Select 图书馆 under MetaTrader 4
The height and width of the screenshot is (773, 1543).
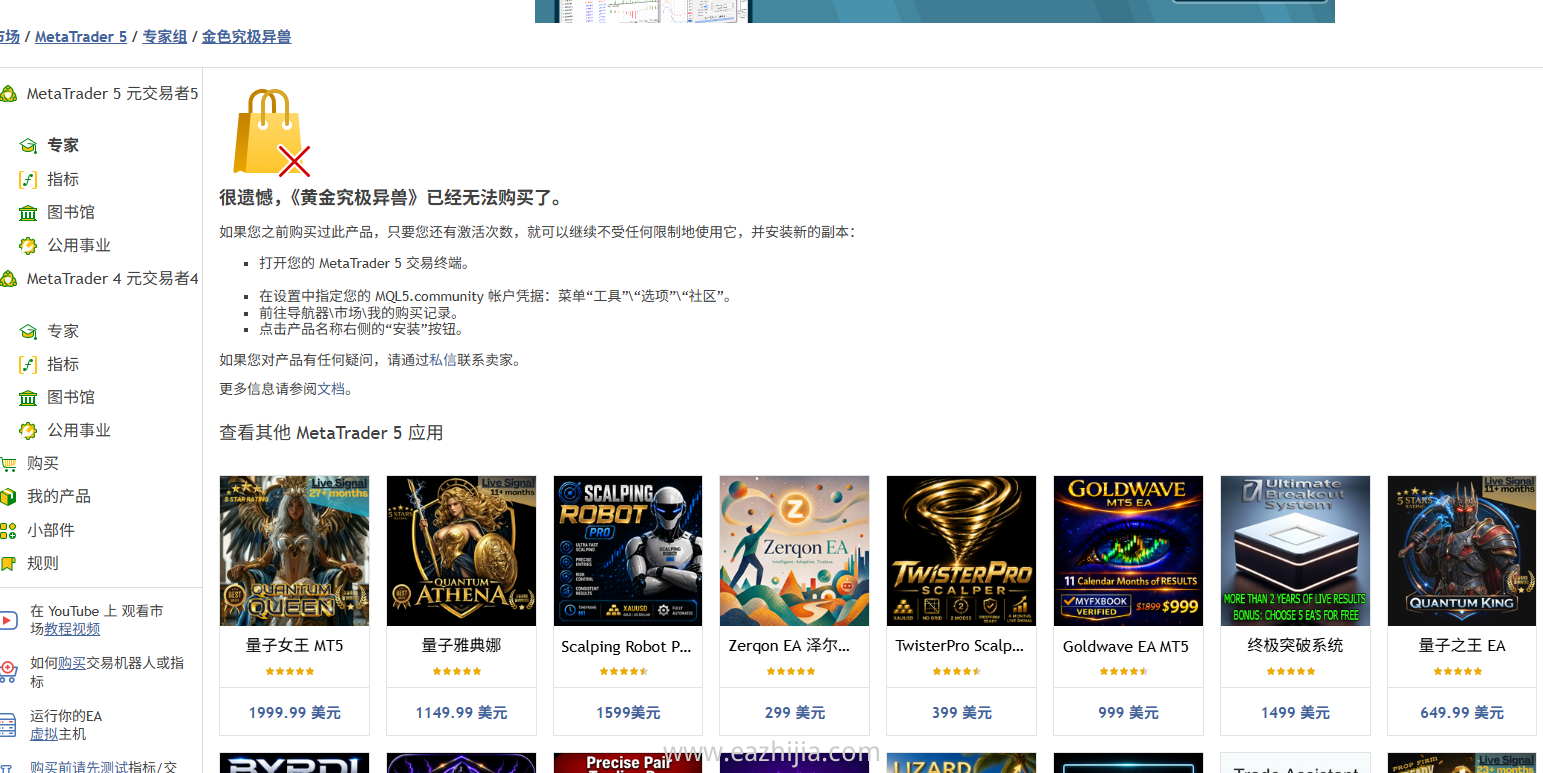click(x=71, y=398)
